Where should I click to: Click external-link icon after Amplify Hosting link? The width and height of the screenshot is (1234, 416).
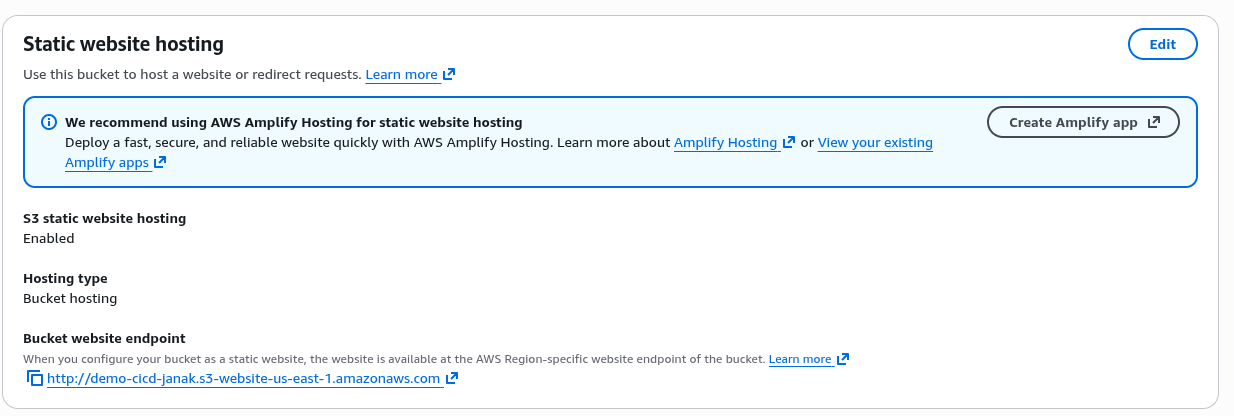pos(789,143)
